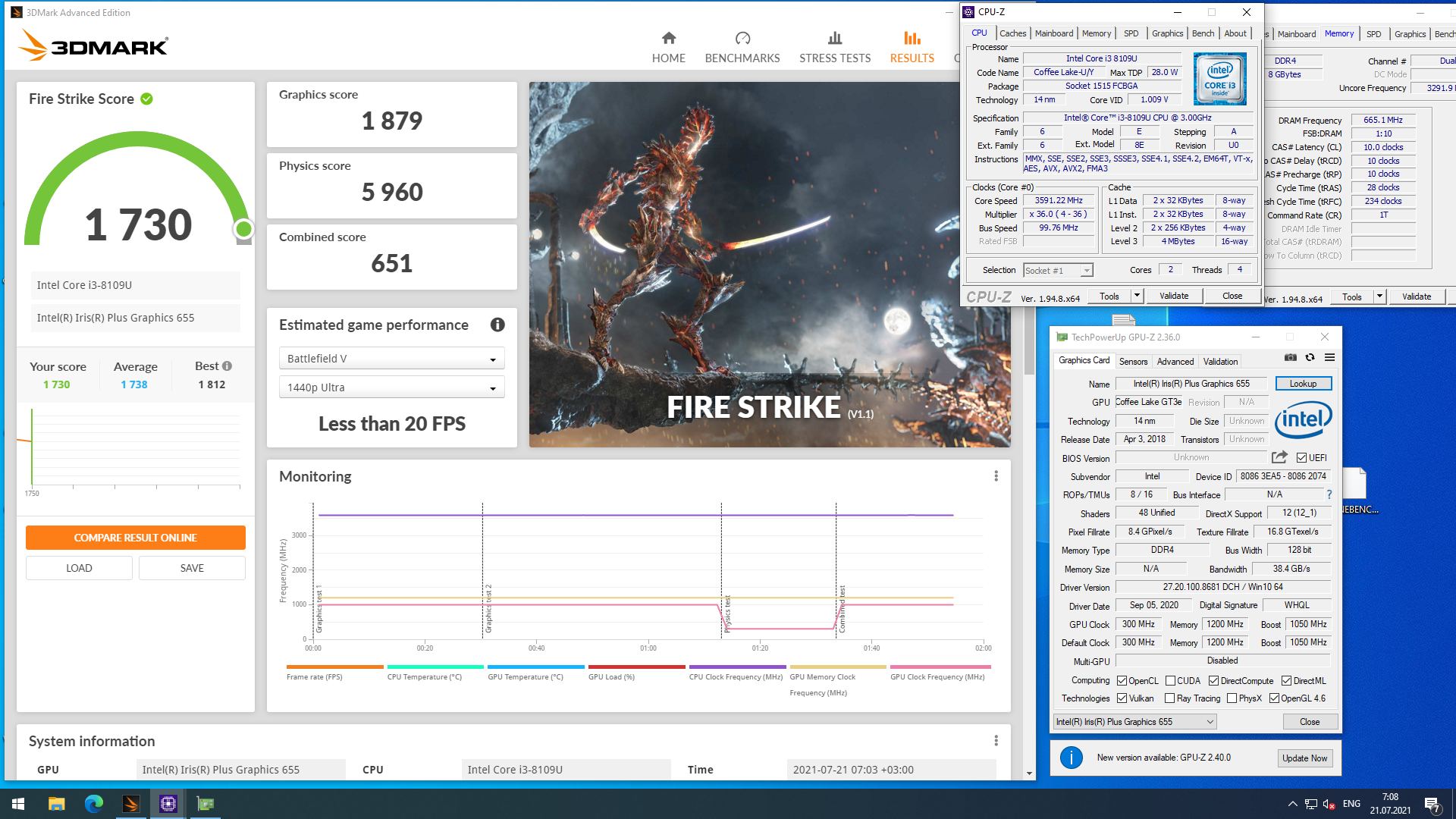Show hidden tray icons chevron
1456x819 pixels.
point(1292,804)
